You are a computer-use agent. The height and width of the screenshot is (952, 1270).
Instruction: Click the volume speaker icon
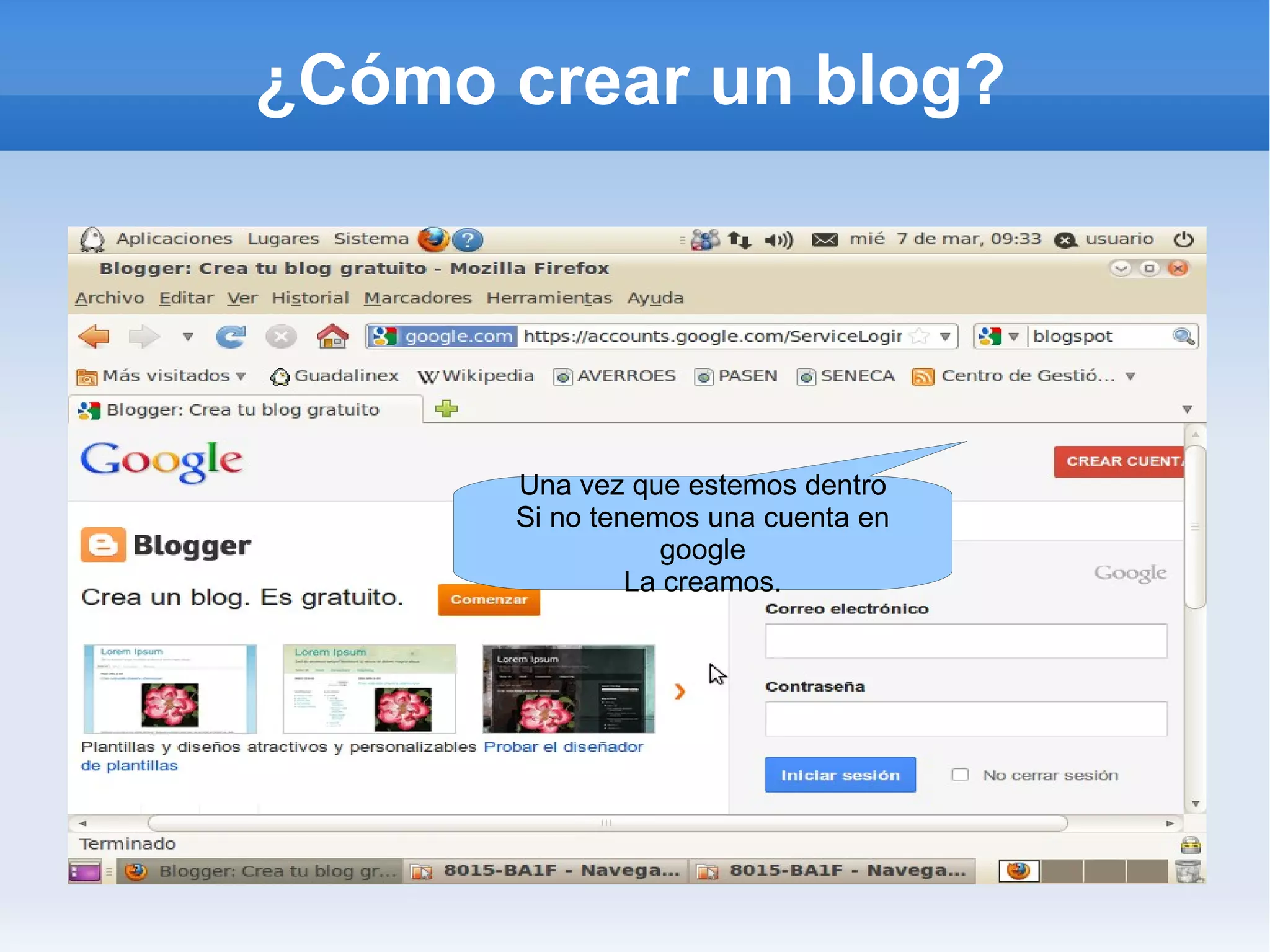(x=778, y=239)
